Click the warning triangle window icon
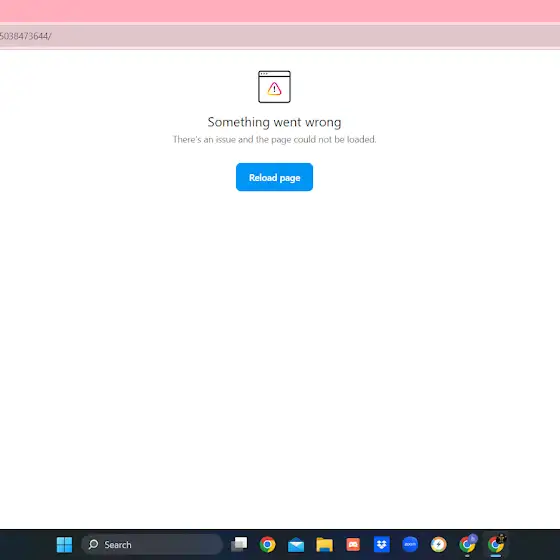560x560 pixels. [x=274, y=87]
